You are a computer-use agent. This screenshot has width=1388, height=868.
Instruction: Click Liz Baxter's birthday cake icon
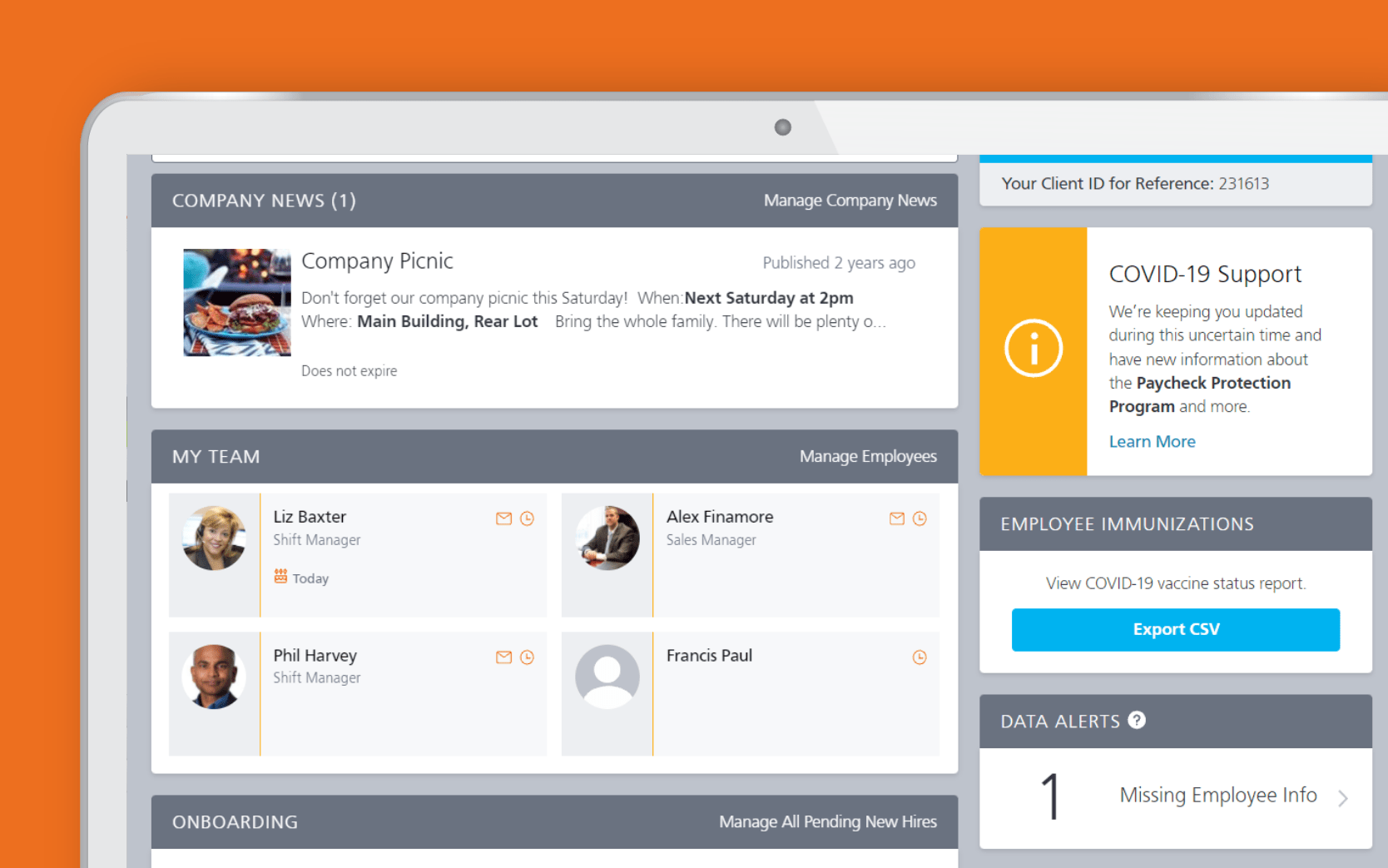[280, 577]
